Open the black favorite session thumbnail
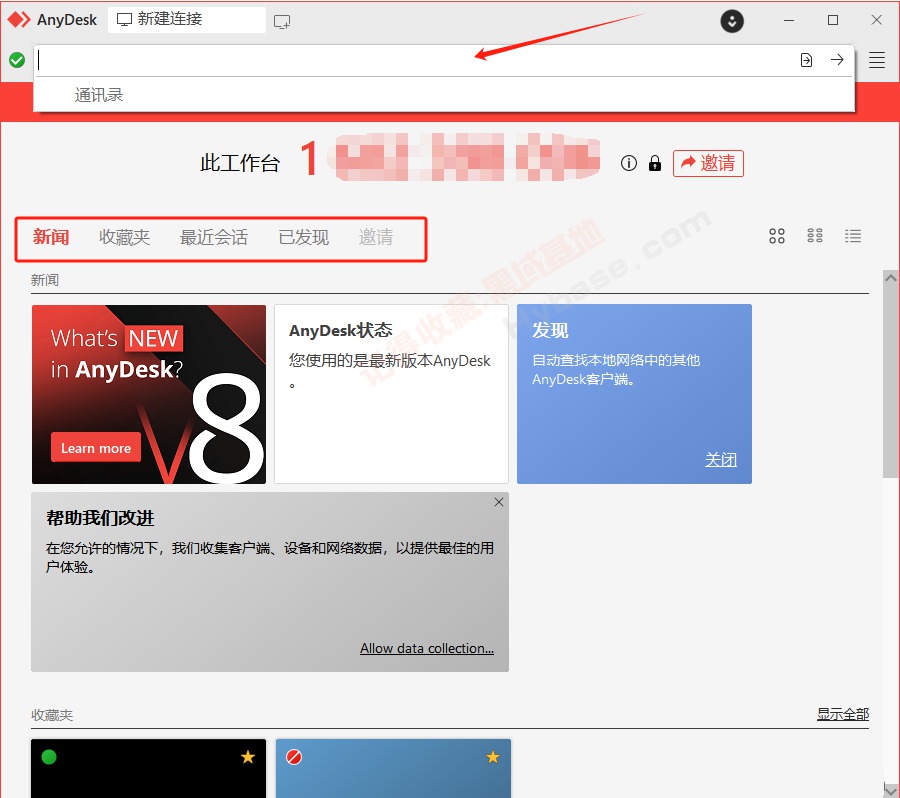 [149, 768]
